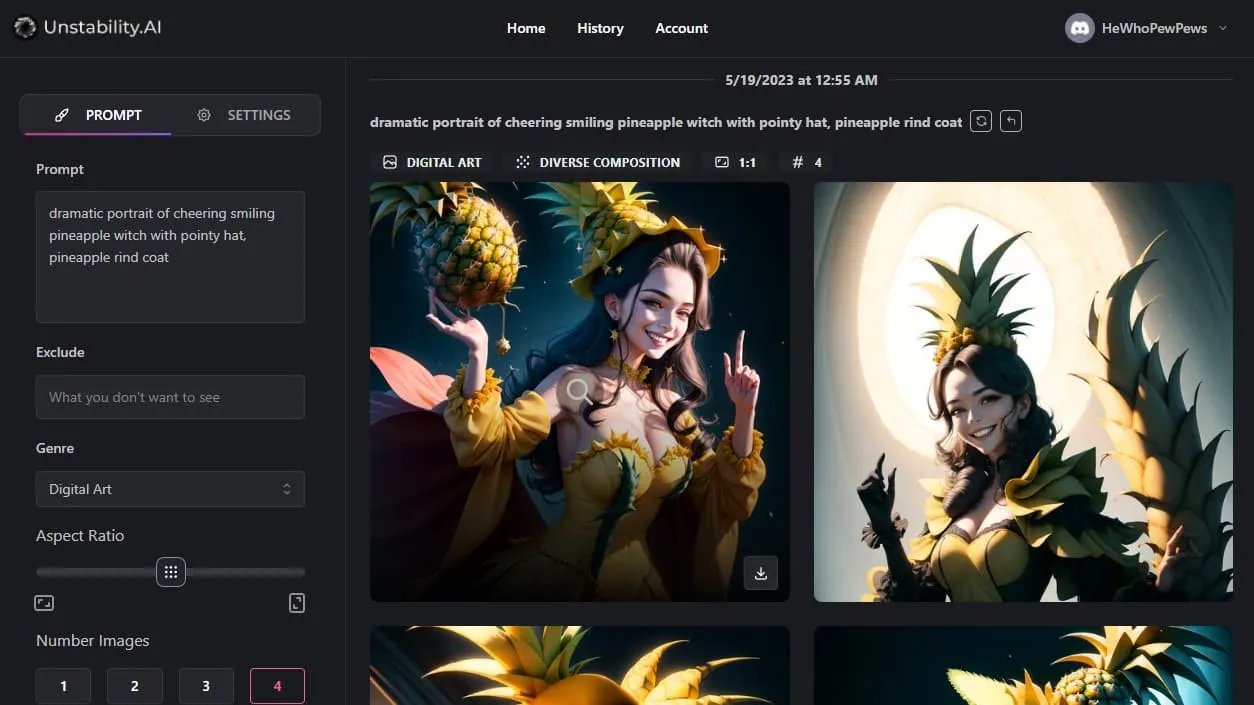Expand the HeWhoPewPews account menu

[x=1222, y=28]
